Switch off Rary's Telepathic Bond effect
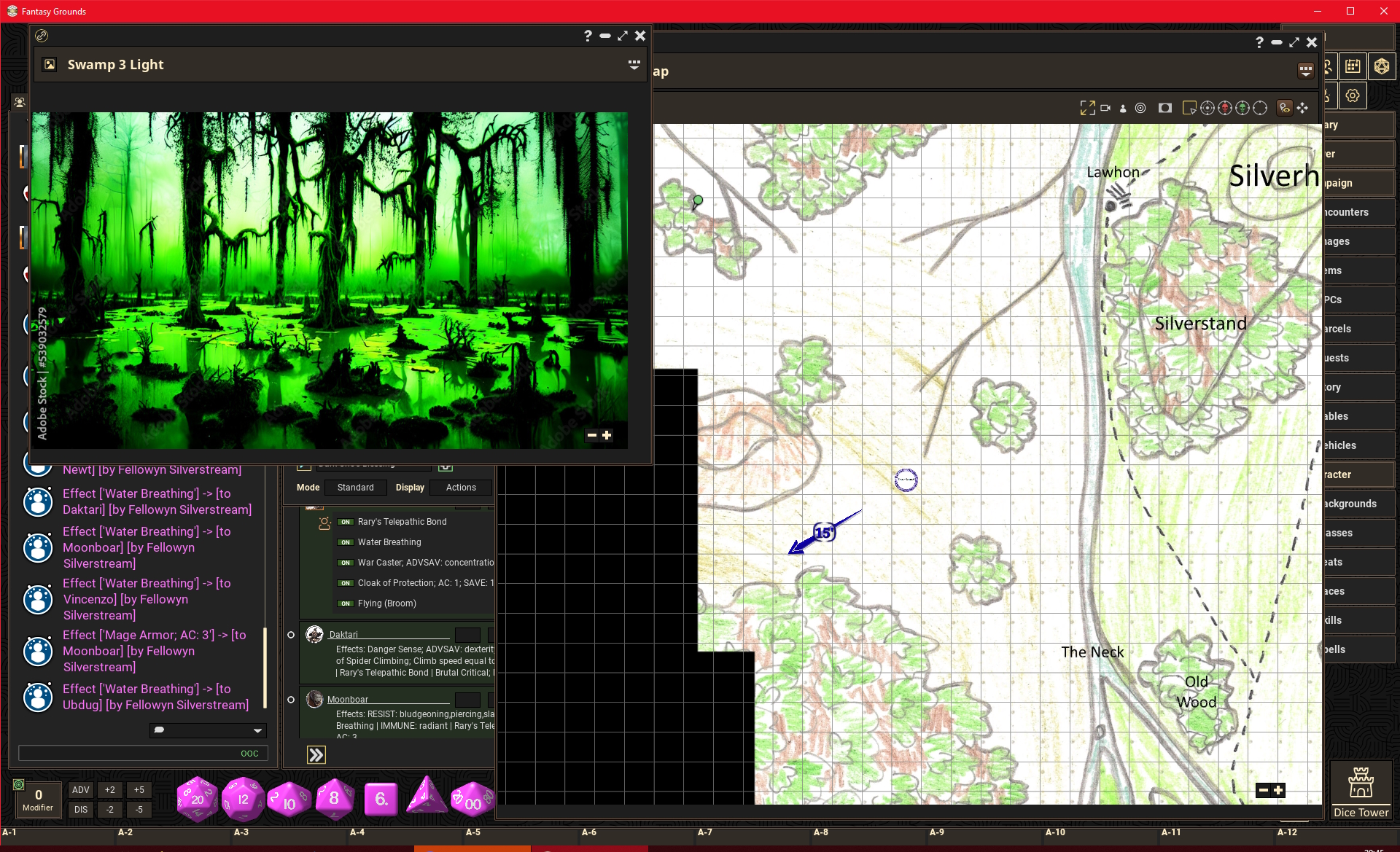 (x=346, y=522)
